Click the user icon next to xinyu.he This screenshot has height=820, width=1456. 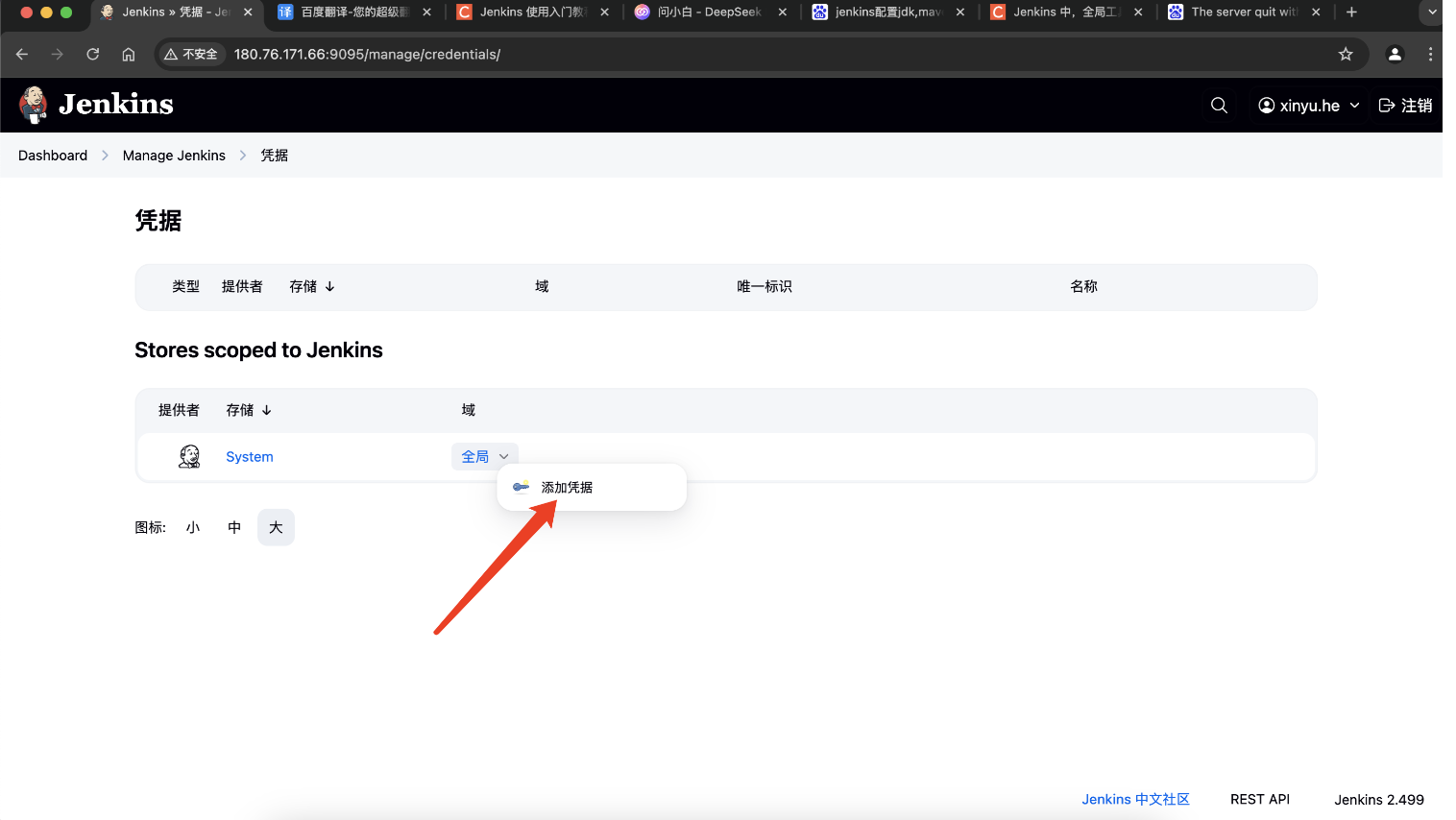pyautogui.click(x=1267, y=106)
